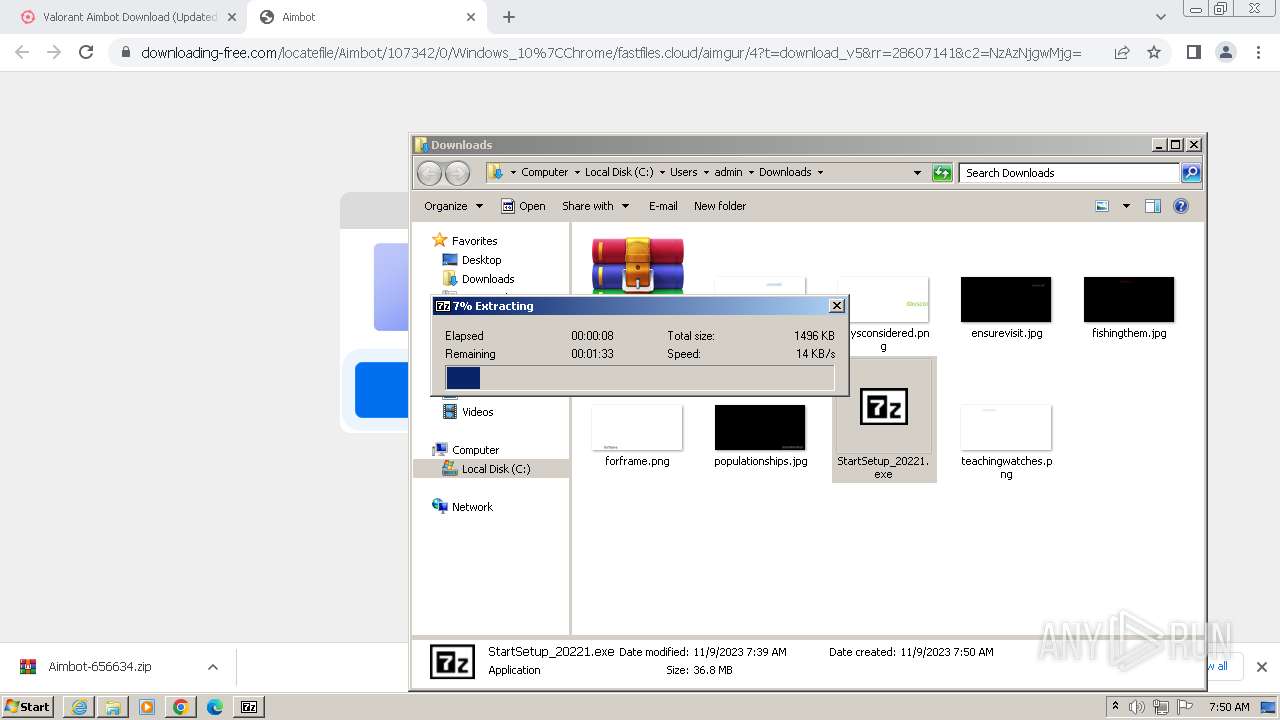Select Network in navigation pane

[472, 507]
